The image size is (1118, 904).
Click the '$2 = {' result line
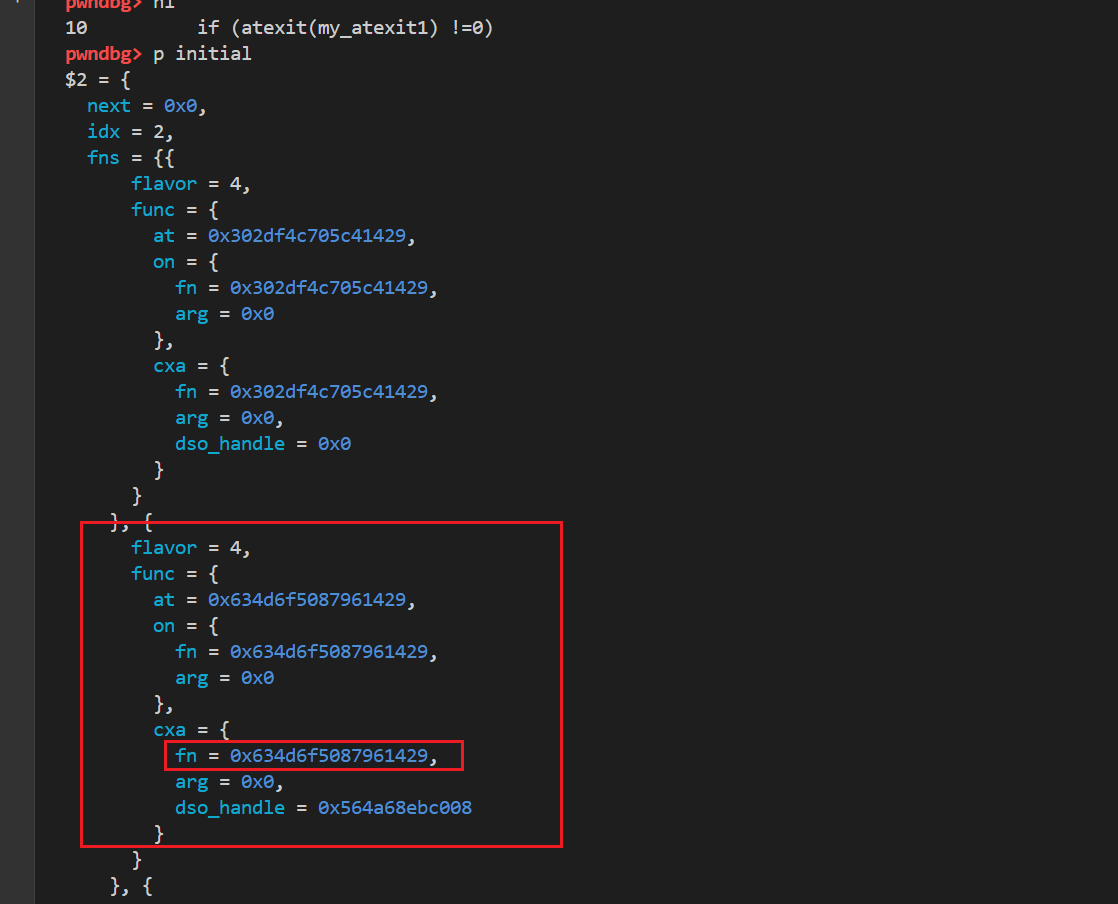click(x=97, y=80)
